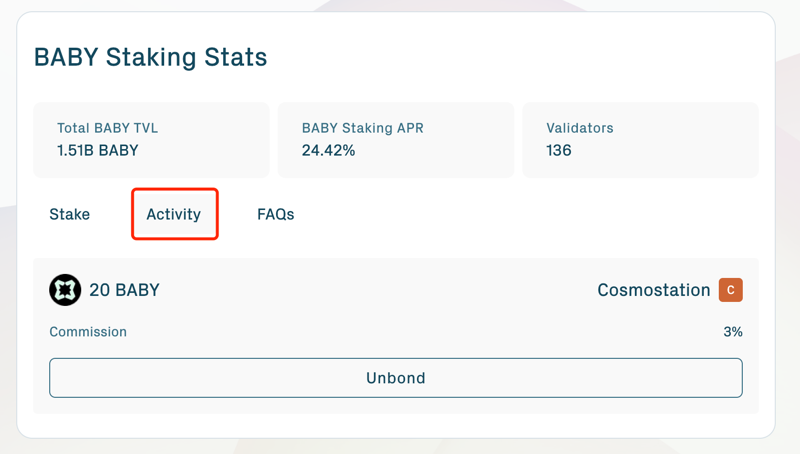
Task: Open the Activity tab
Action: click(174, 214)
